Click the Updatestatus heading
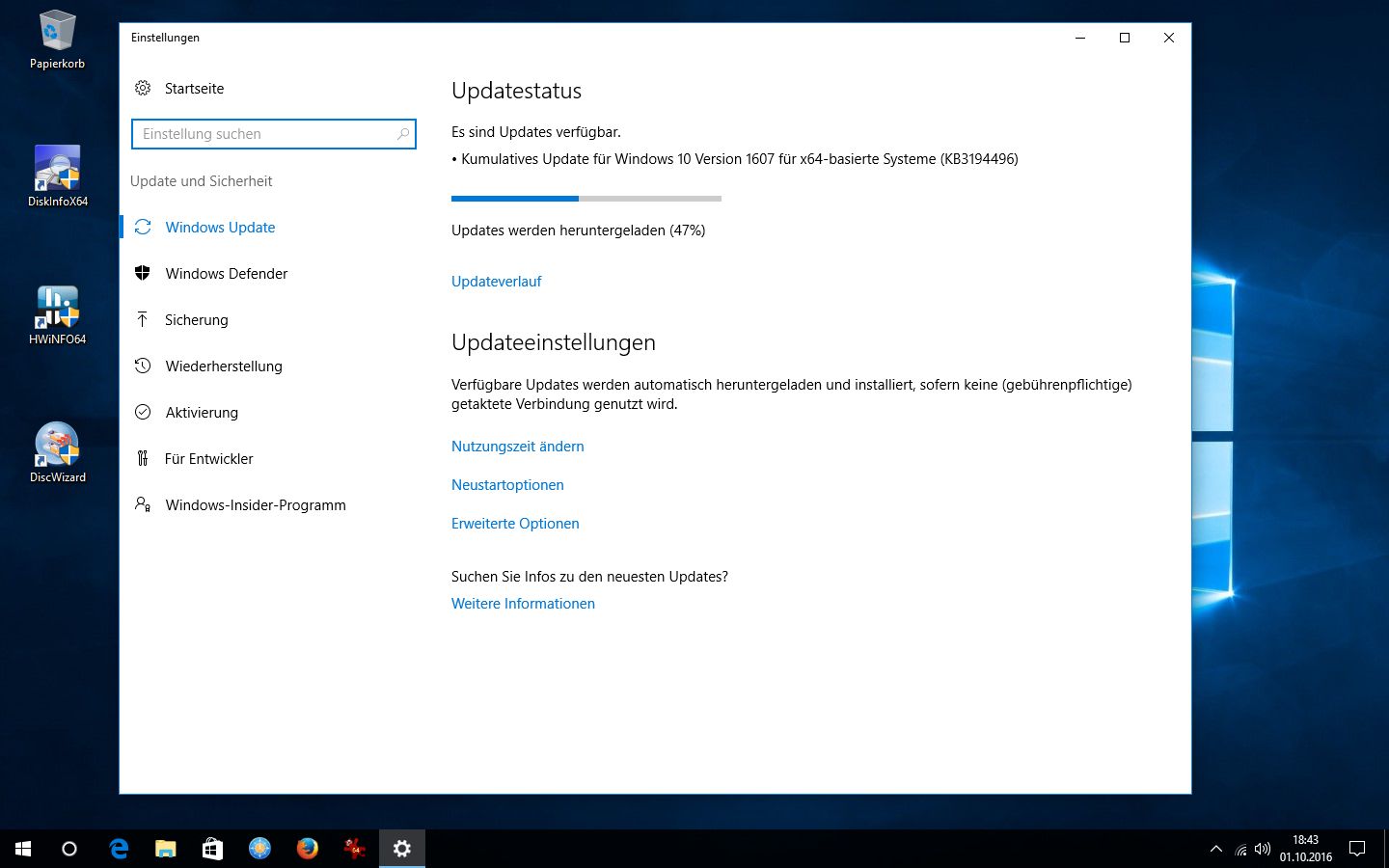Screen dimensions: 1389x868 tap(517, 91)
